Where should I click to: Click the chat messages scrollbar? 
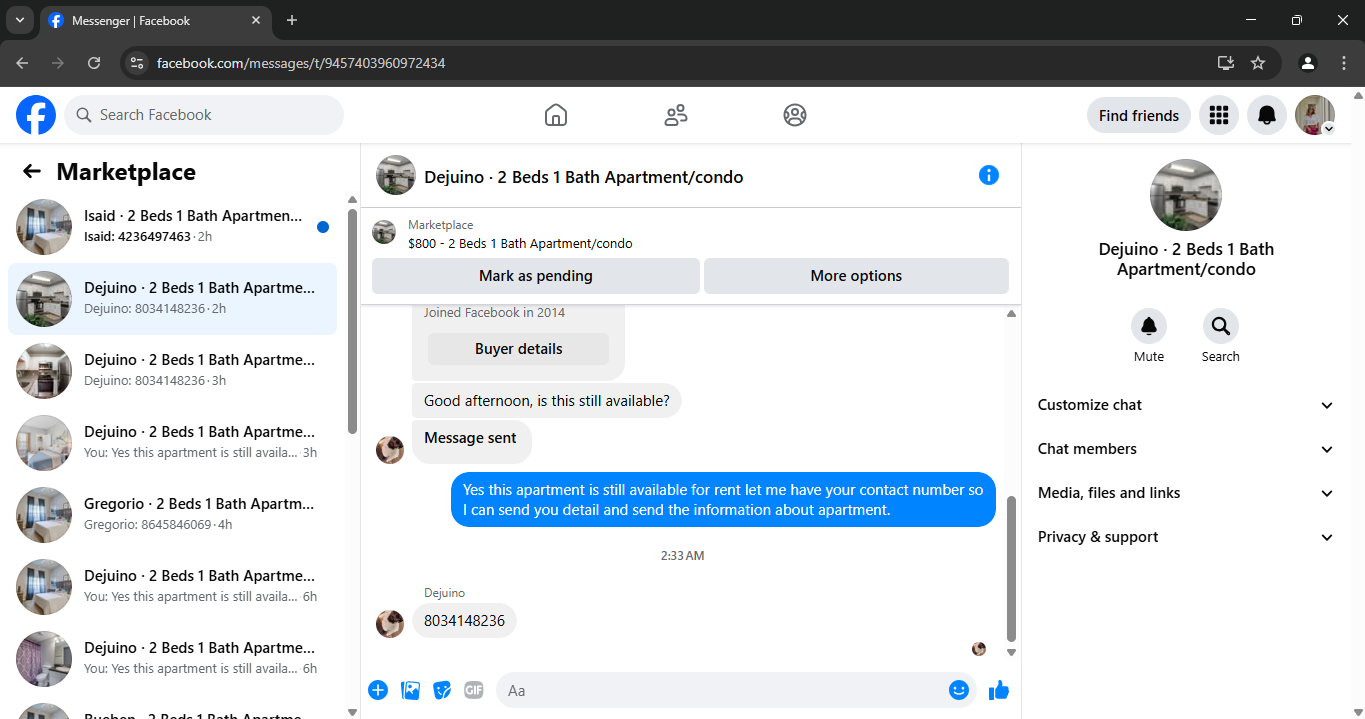1011,568
